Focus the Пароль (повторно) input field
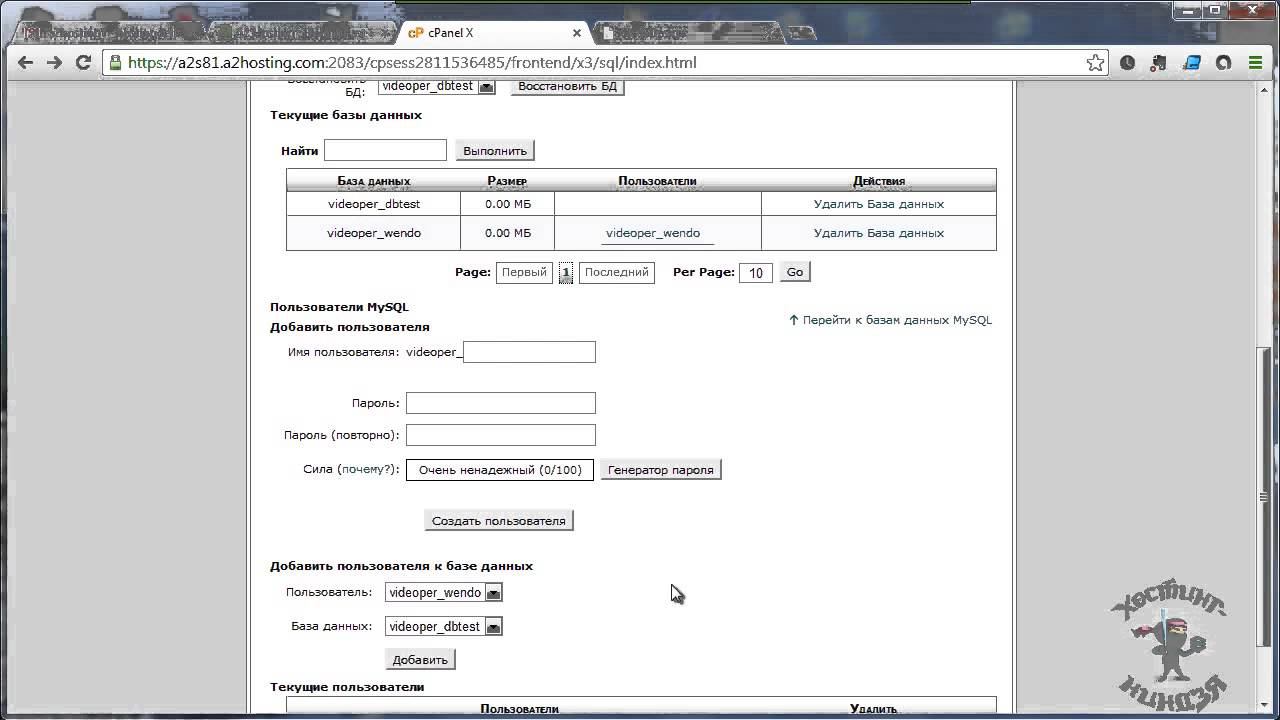 (501, 435)
